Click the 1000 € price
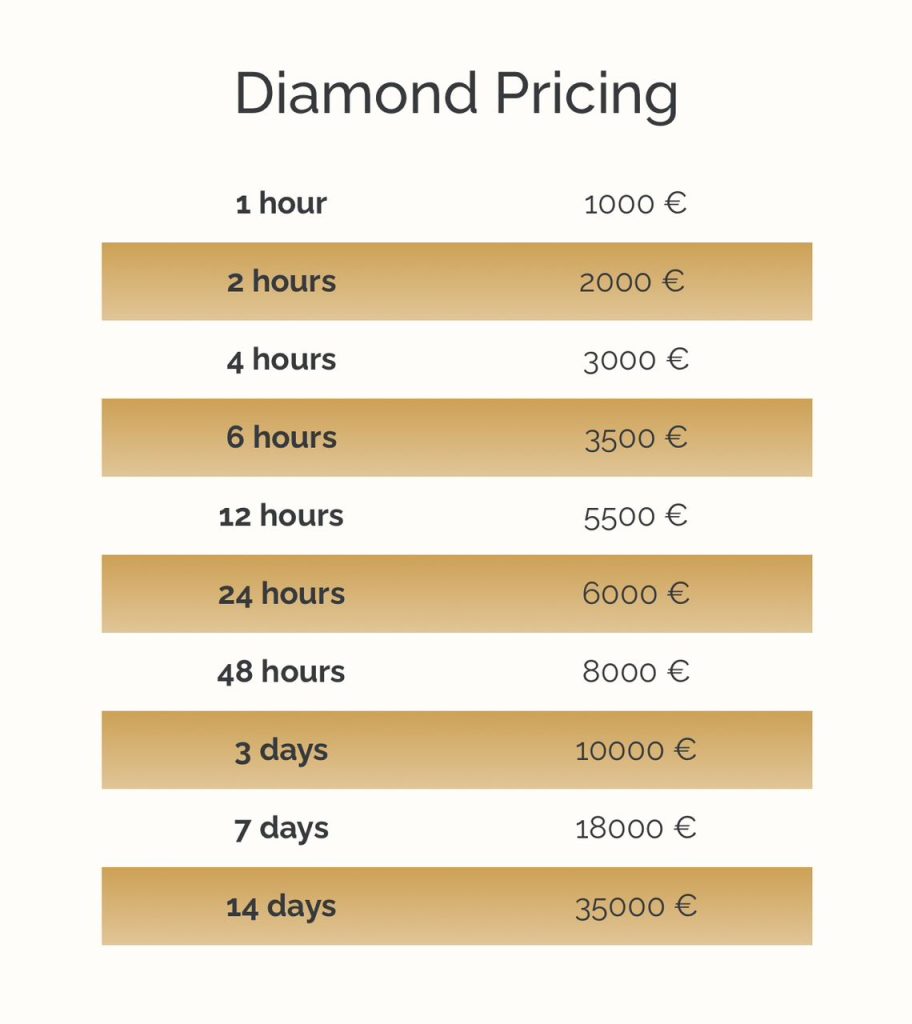The height and width of the screenshot is (1024, 912). click(x=635, y=204)
